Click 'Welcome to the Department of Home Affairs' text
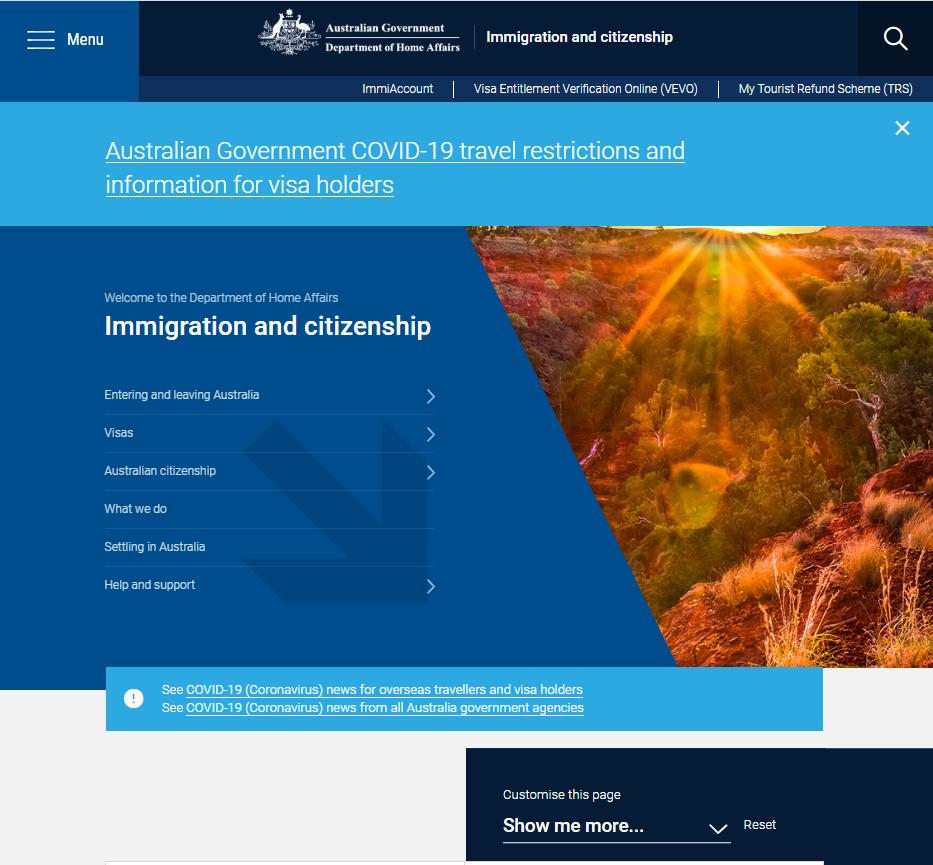The image size is (933, 865). pos(221,297)
